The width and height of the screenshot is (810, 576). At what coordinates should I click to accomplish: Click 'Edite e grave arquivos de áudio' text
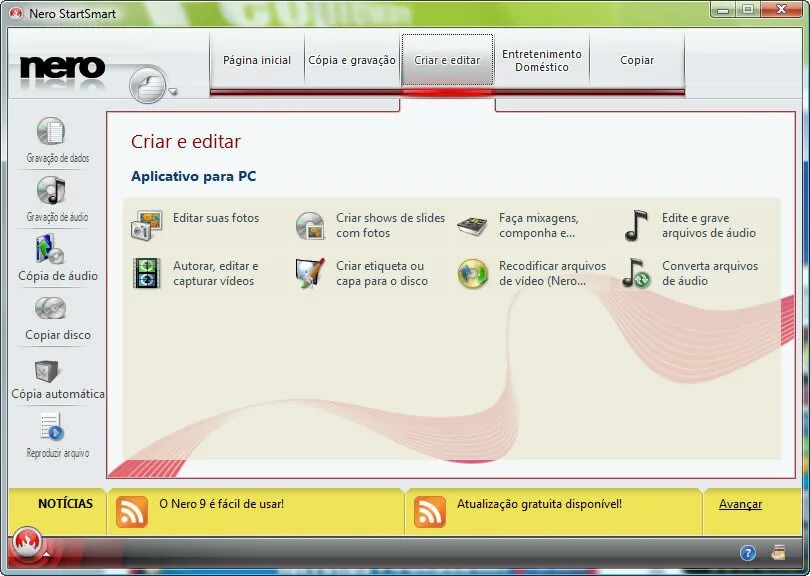[709, 225]
